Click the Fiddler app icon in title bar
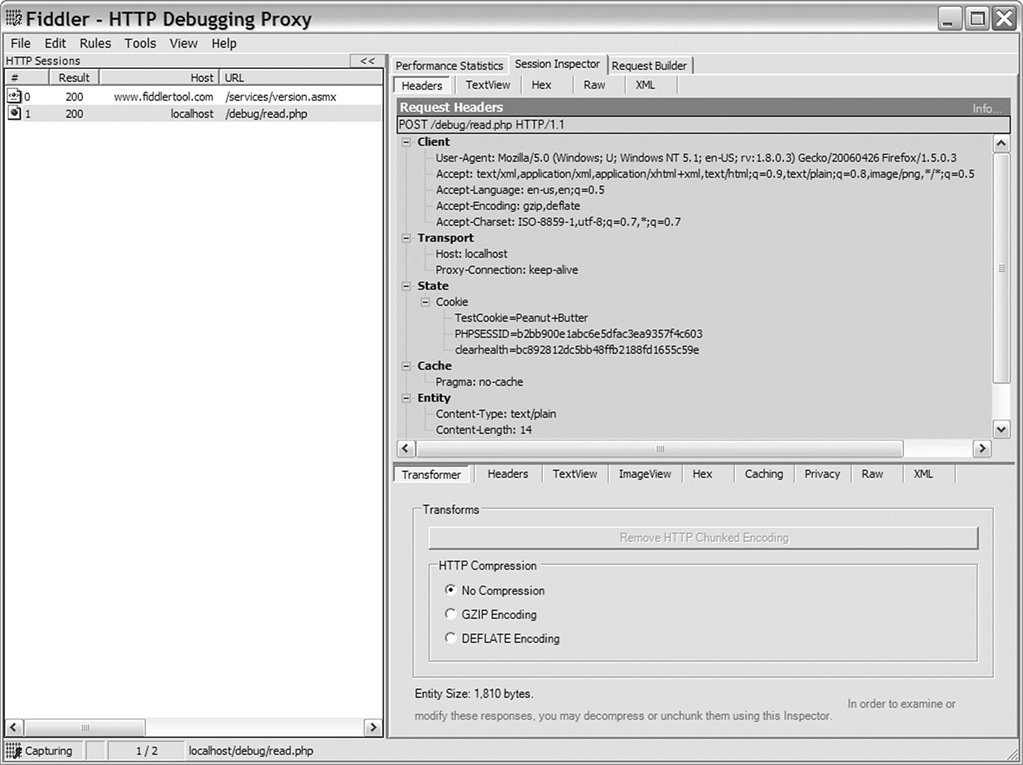The height and width of the screenshot is (765, 1023). pos(13,19)
